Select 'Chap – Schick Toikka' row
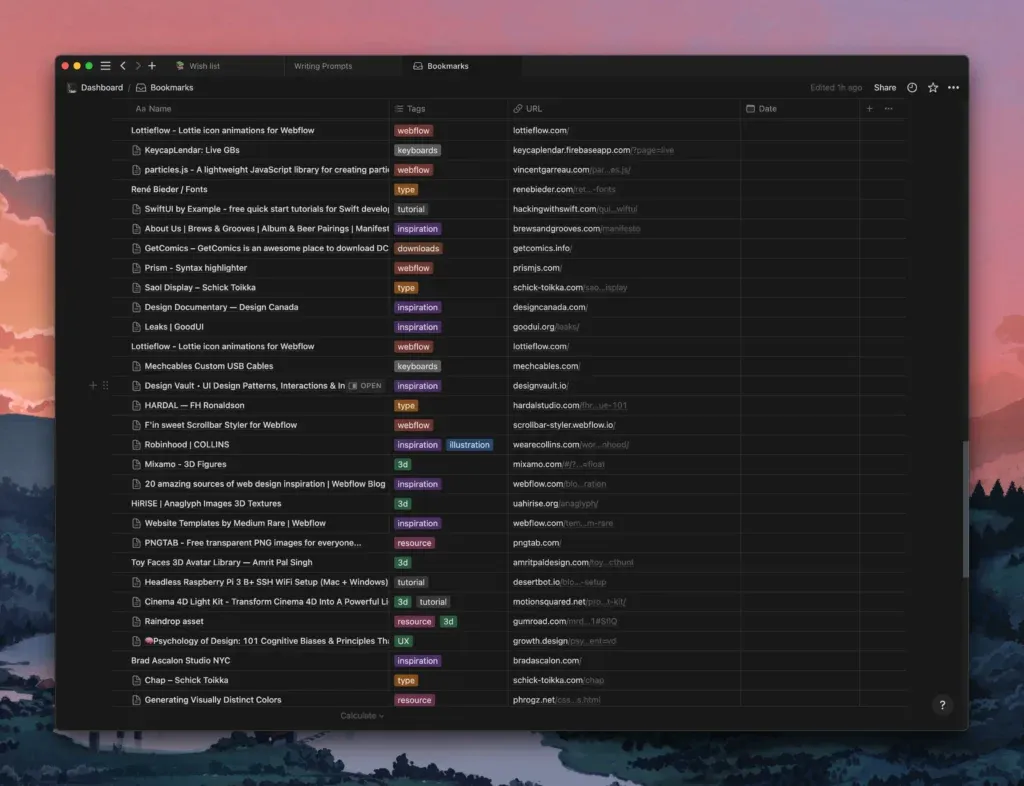This screenshot has height=786, width=1024. point(186,680)
